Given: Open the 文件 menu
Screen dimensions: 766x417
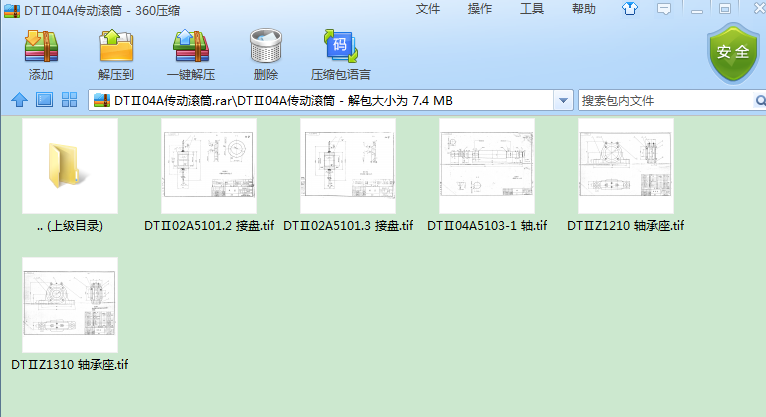Looking at the screenshot, I should pos(428,9).
